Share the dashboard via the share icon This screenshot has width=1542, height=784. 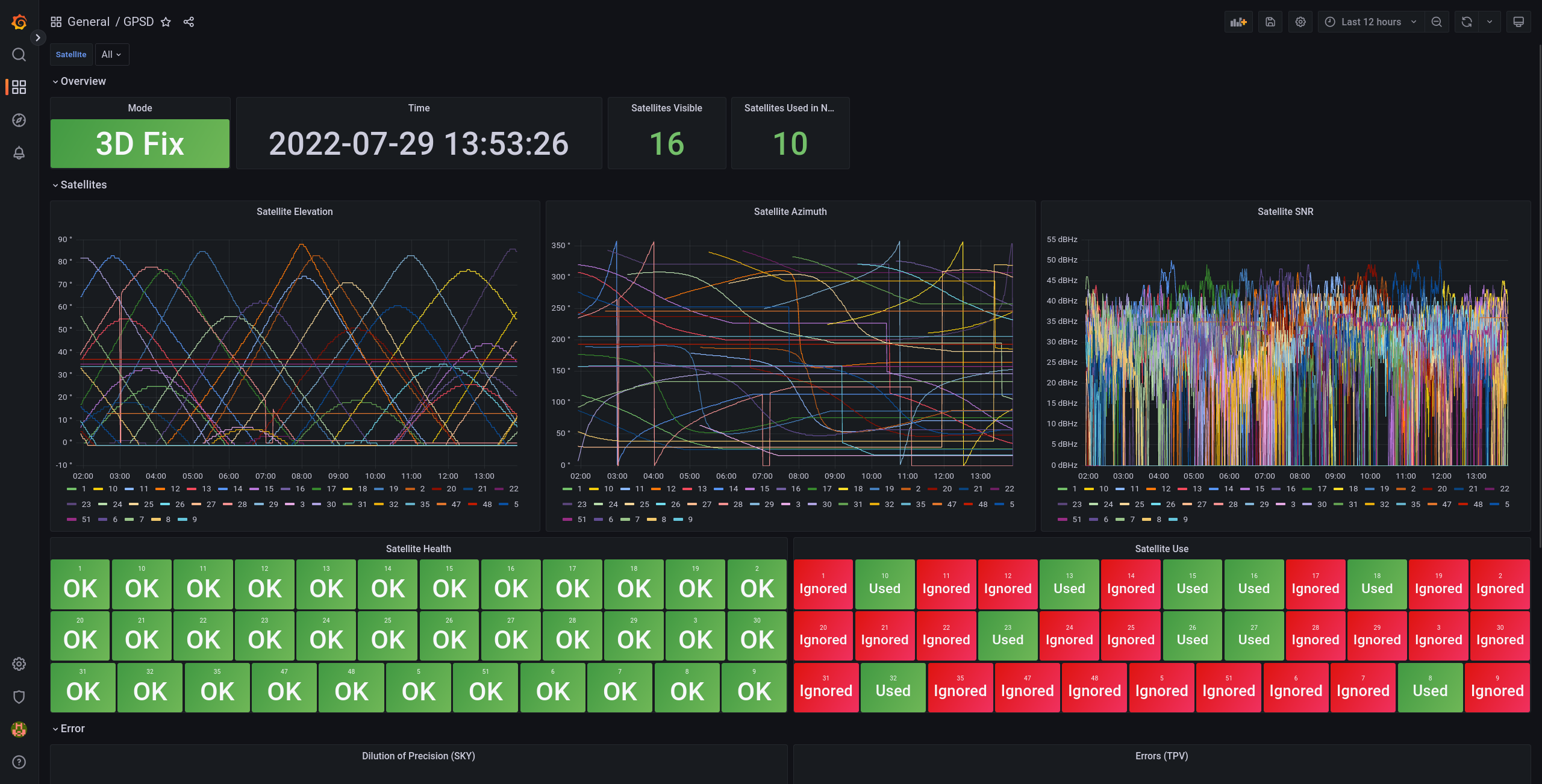point(189,22)
